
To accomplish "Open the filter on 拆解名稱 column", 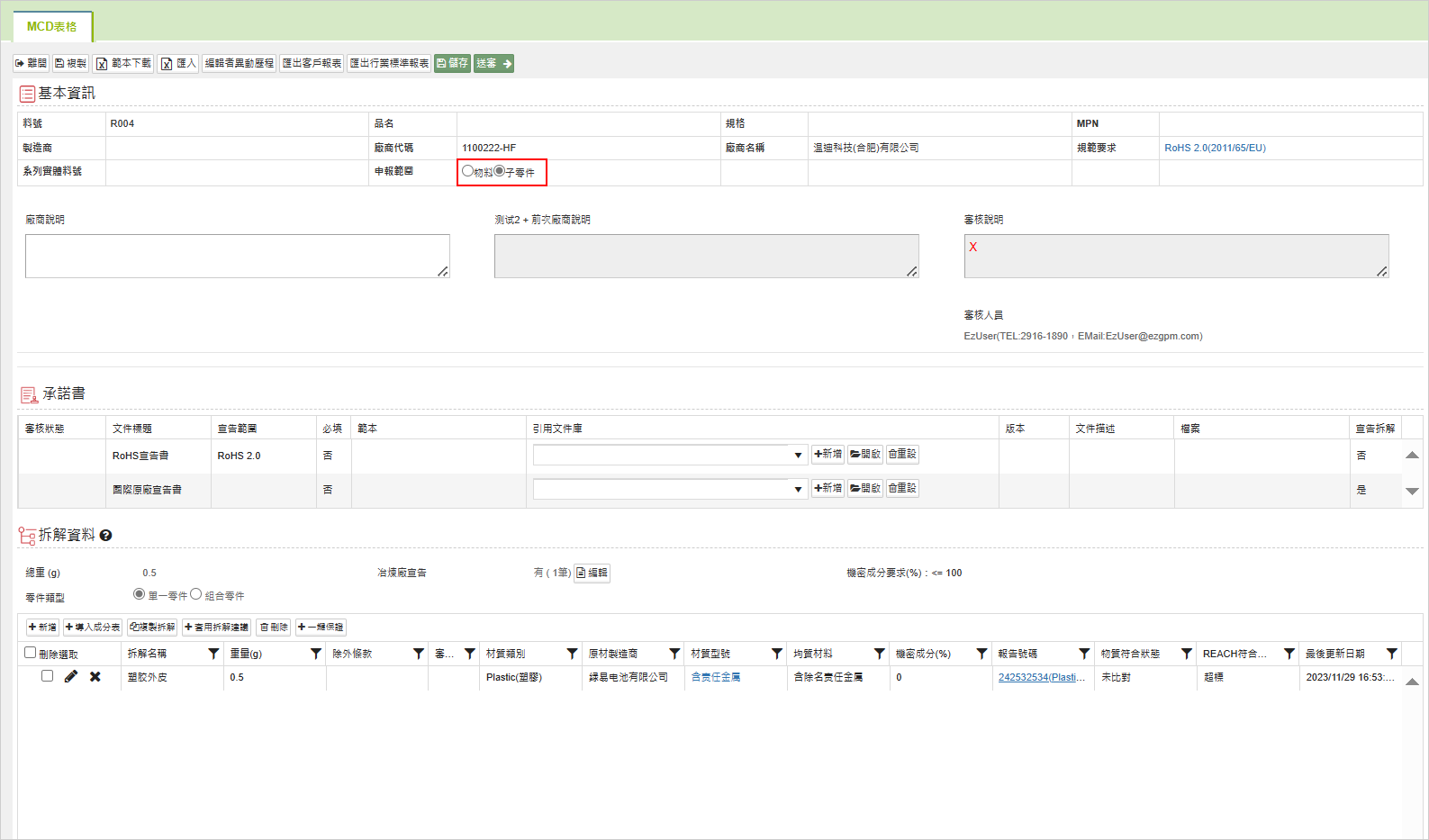I will click(213, 654).
